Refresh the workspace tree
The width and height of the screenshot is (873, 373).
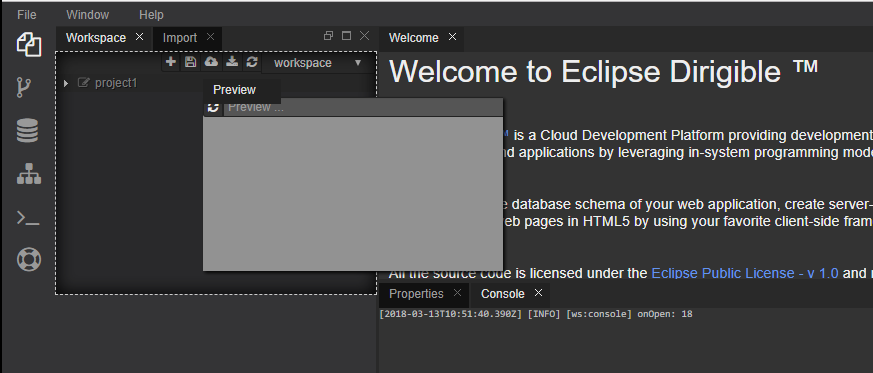252,62
